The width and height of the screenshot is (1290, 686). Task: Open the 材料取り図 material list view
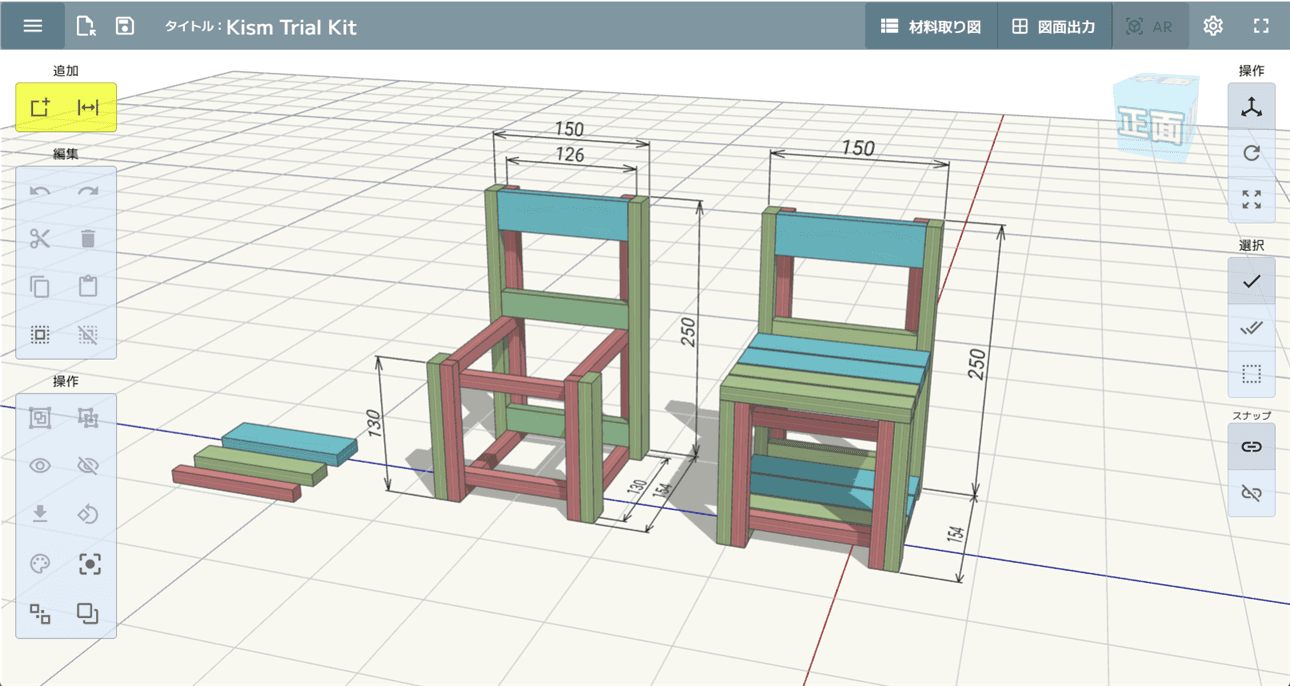tap(930, 26)
